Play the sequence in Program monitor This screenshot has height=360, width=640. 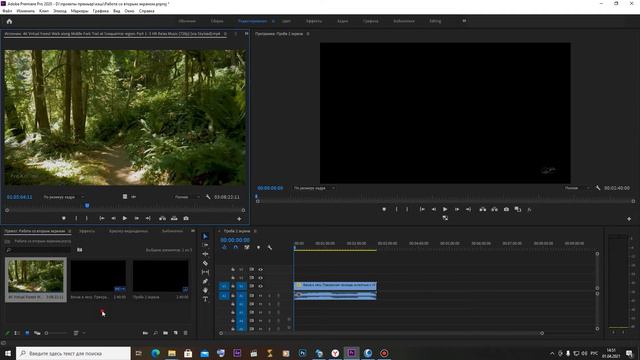(445, 209)
